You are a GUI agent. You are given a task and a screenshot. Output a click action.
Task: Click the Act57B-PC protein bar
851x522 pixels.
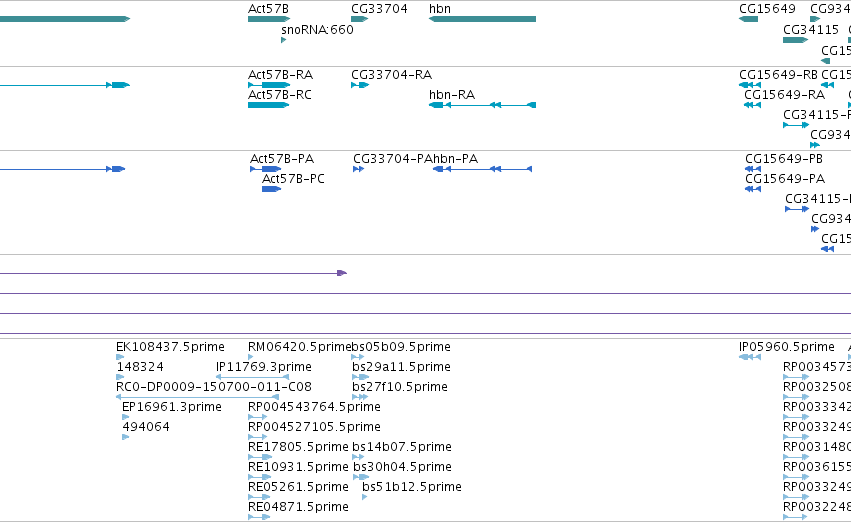pos(271,189)
